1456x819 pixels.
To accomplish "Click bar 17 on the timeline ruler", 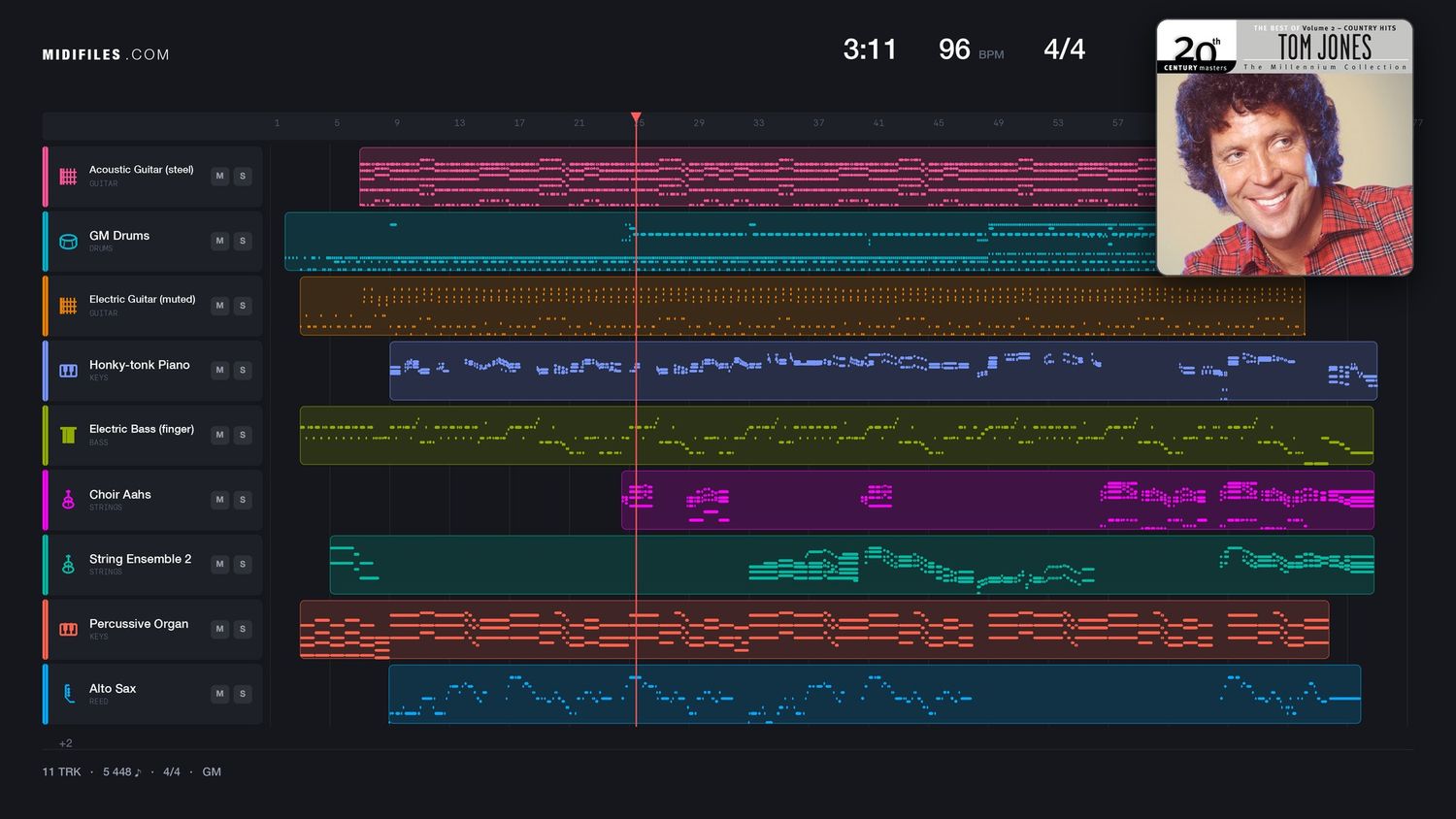I will click(x=519, y=123).
